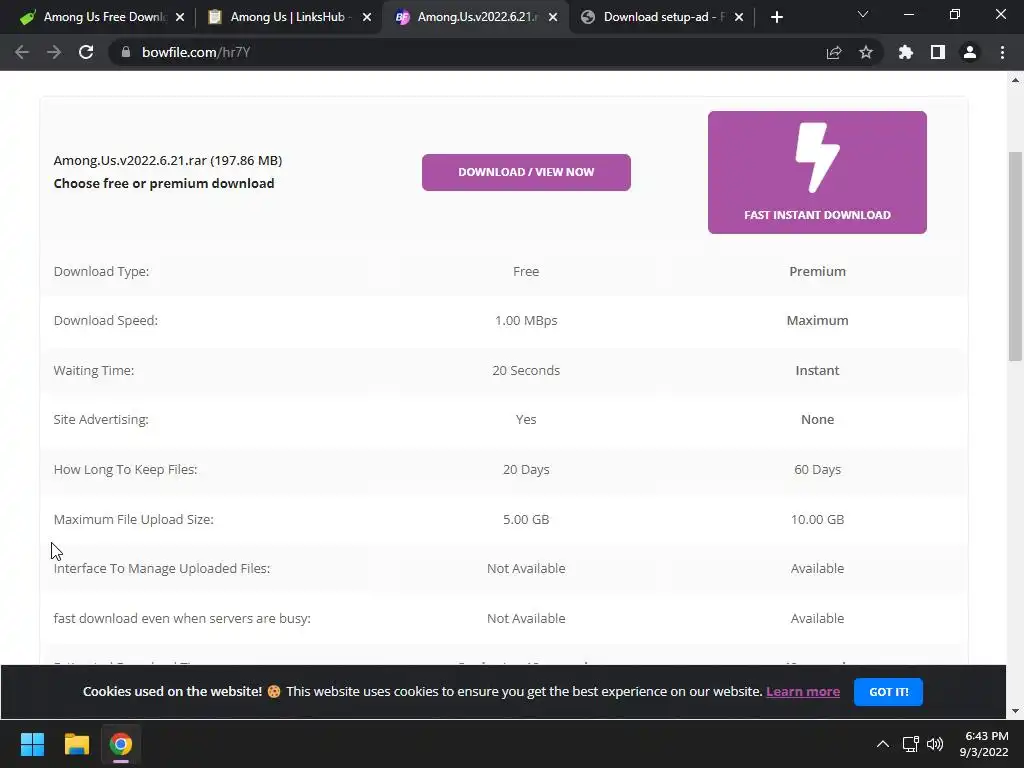Screen dimensions: 1024x768
Task: Open the Windows Start menu
Action: point(32,744)
